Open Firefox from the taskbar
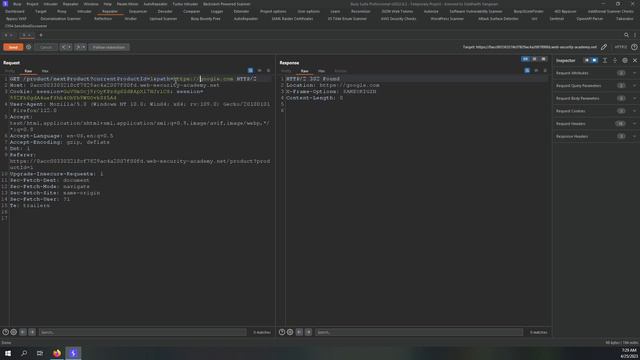The image size is (640, 360). pos(57,353)
